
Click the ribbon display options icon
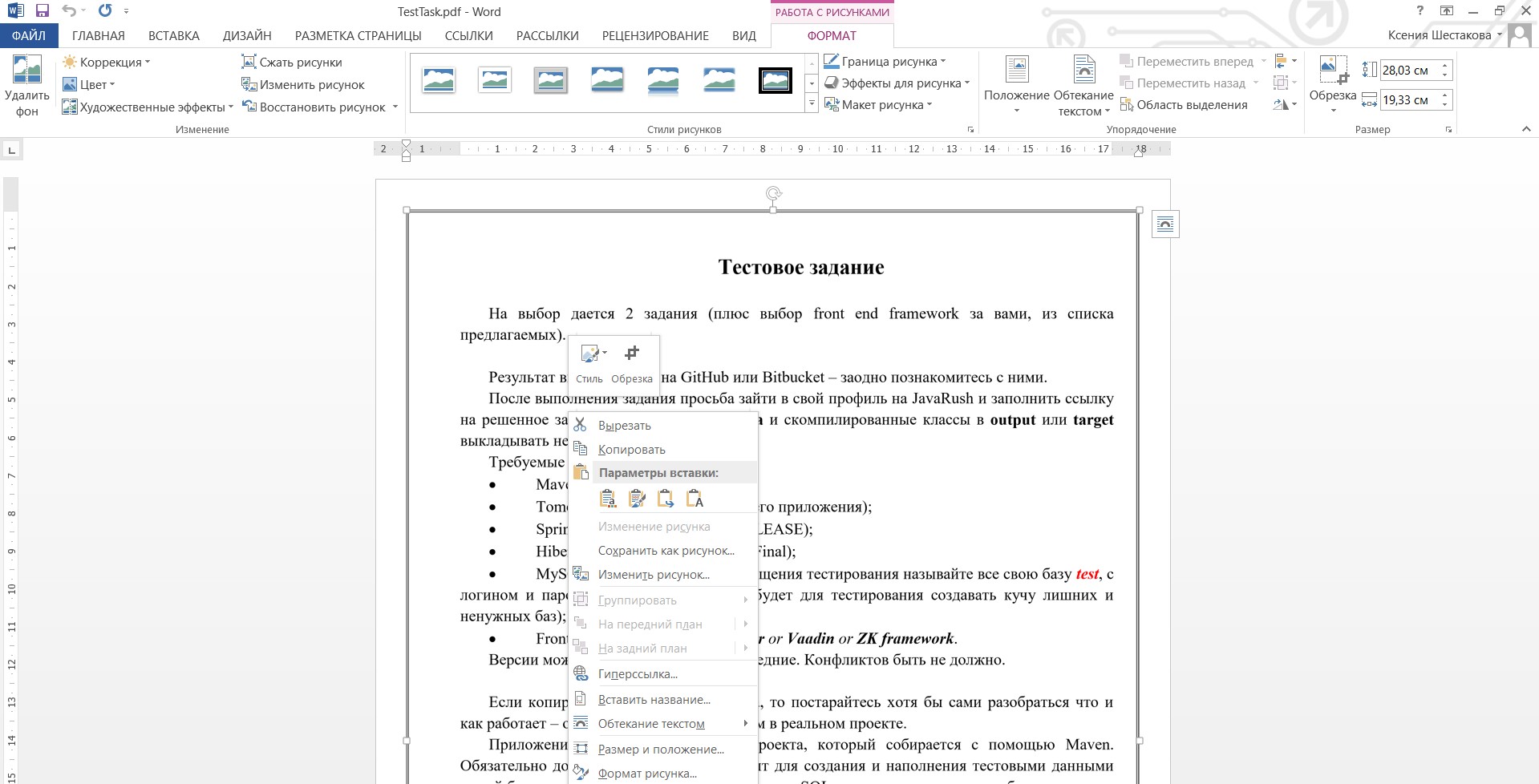pyautogui.click(x=1447, y=11)
